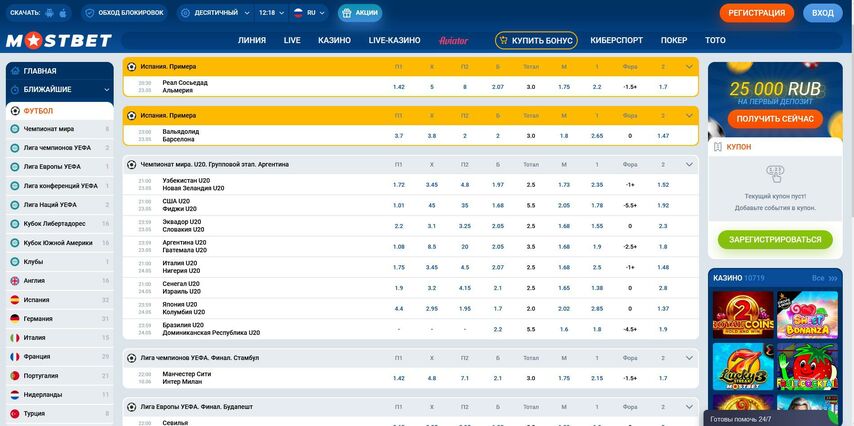Open the 12:18 time zone dropdown
854x426 pixels.
click(268, 13)
